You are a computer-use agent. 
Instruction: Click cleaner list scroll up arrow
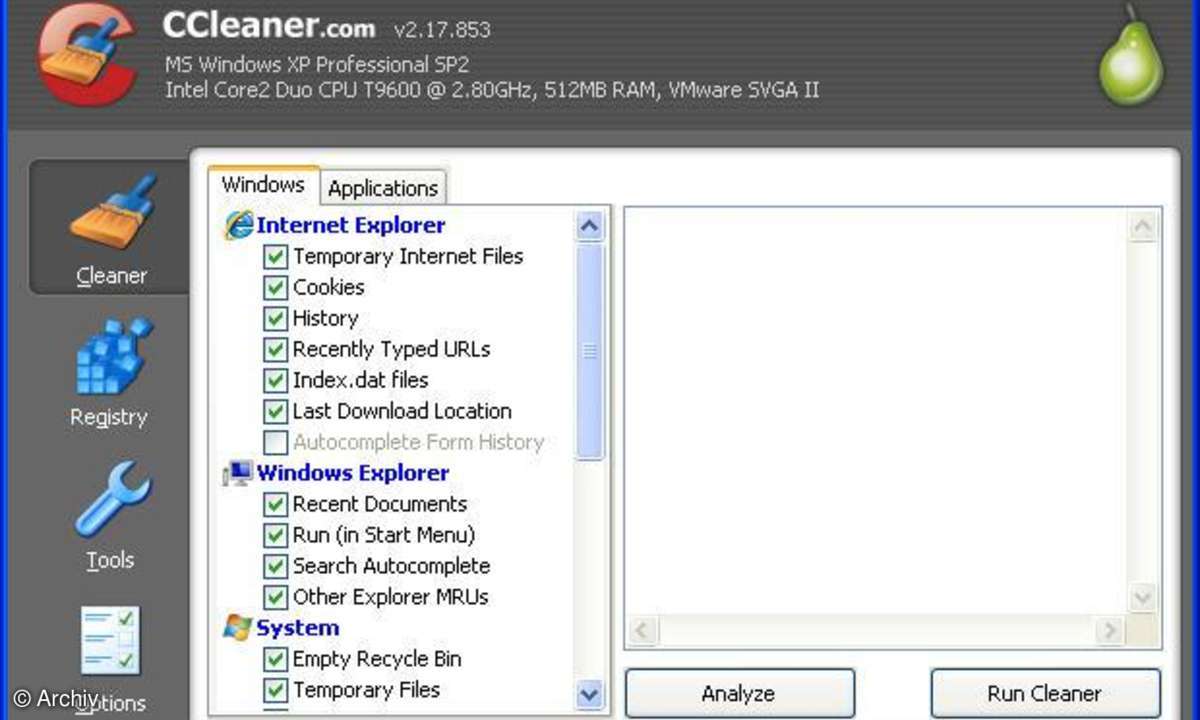(590, 227)
